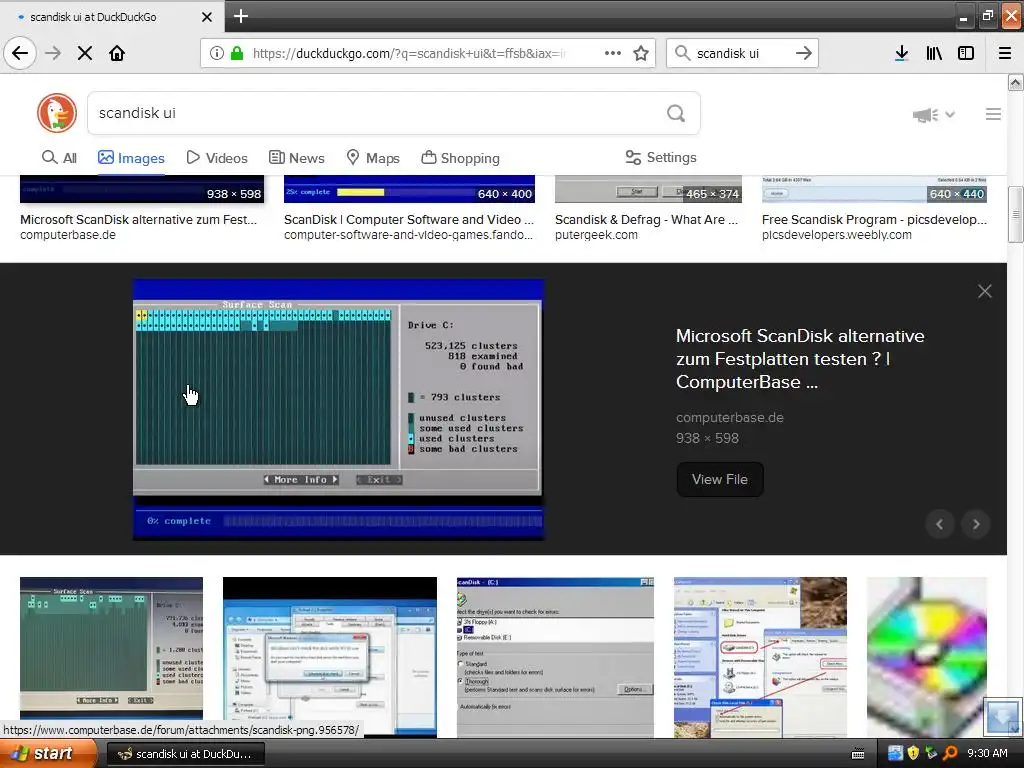1024x768 pixels.
Task: Open the library panel icon
Action: coord(934,53)
